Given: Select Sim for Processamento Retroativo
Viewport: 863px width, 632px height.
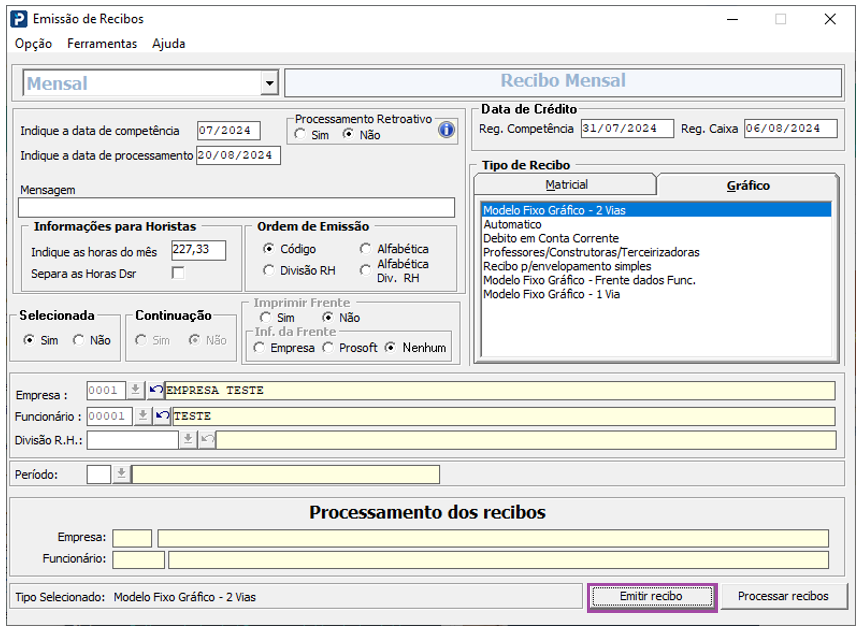Looking at the screenshot, I should click(300, 134).
